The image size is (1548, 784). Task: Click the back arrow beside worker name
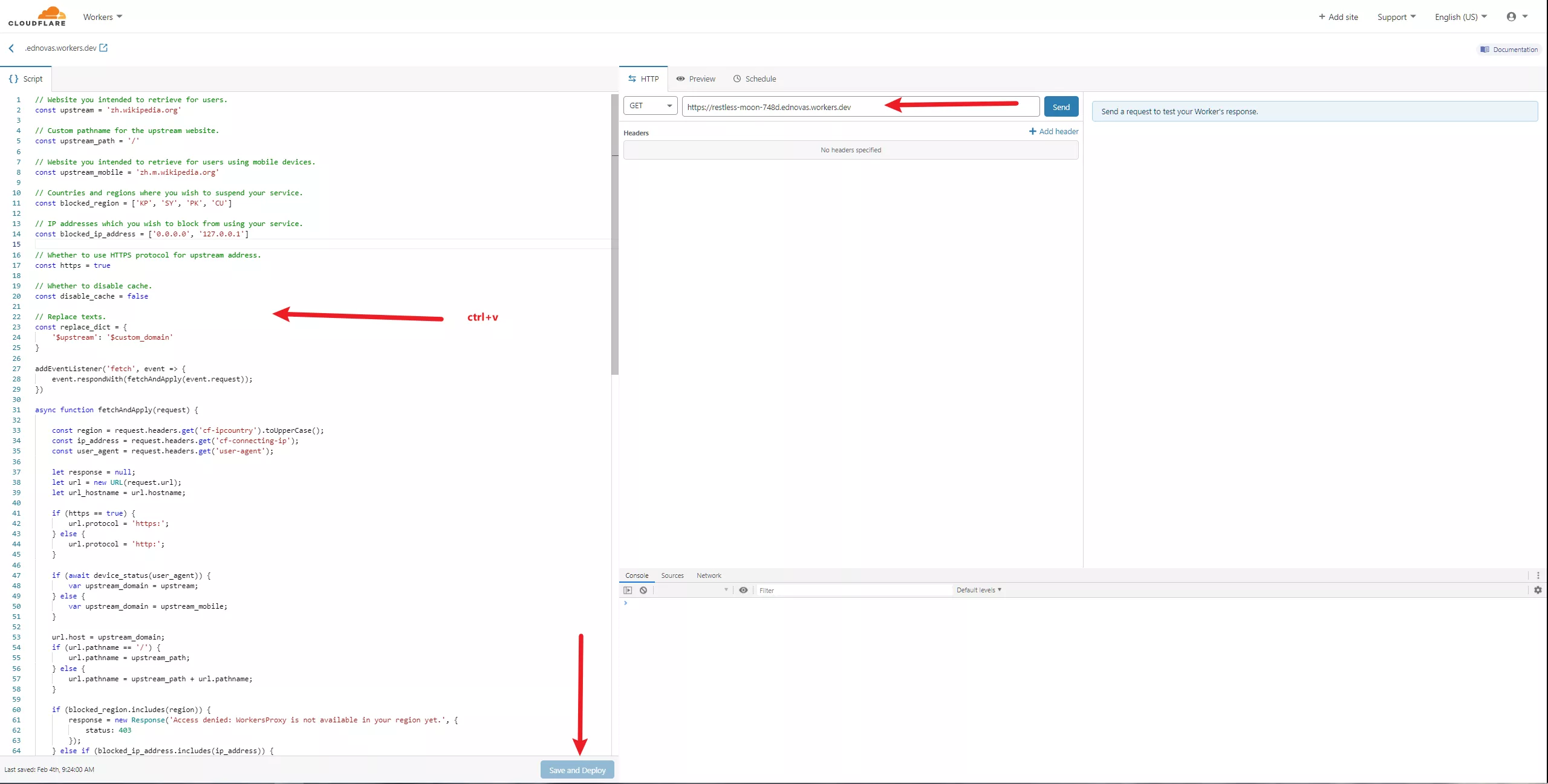[11, 48]
